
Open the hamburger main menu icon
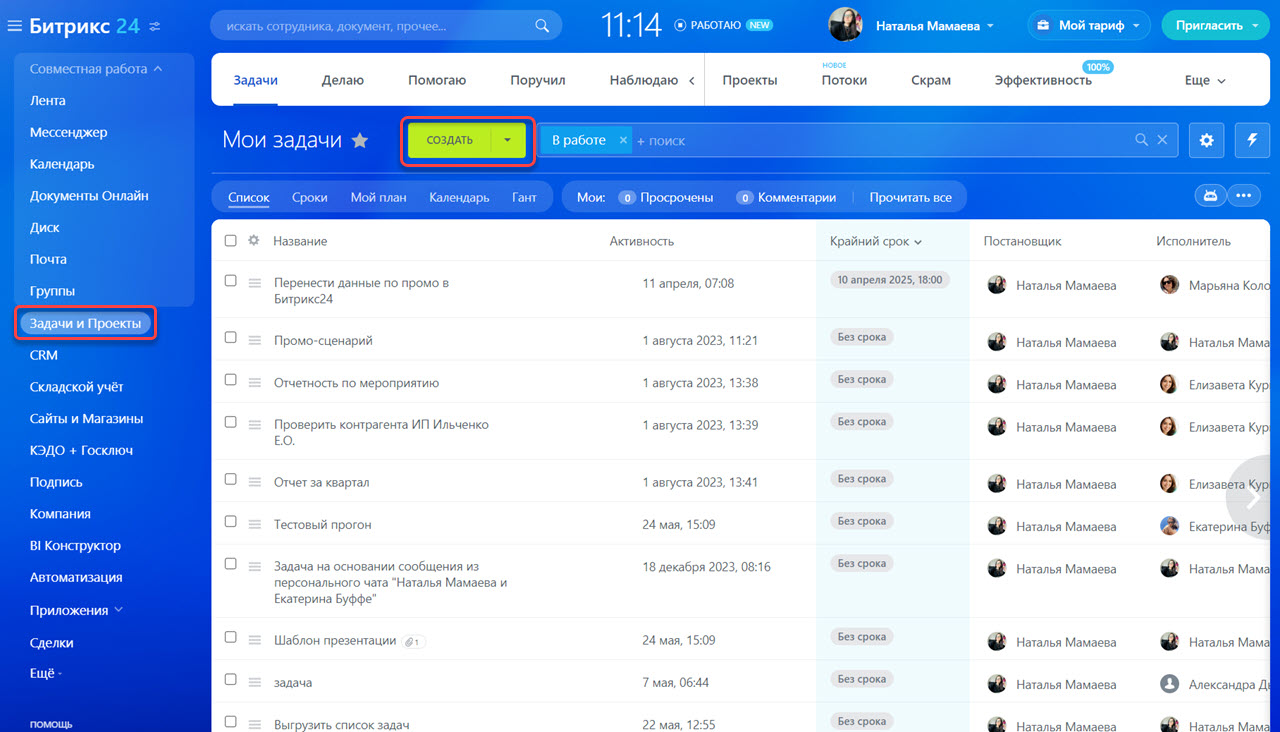(x=15, y=26)
